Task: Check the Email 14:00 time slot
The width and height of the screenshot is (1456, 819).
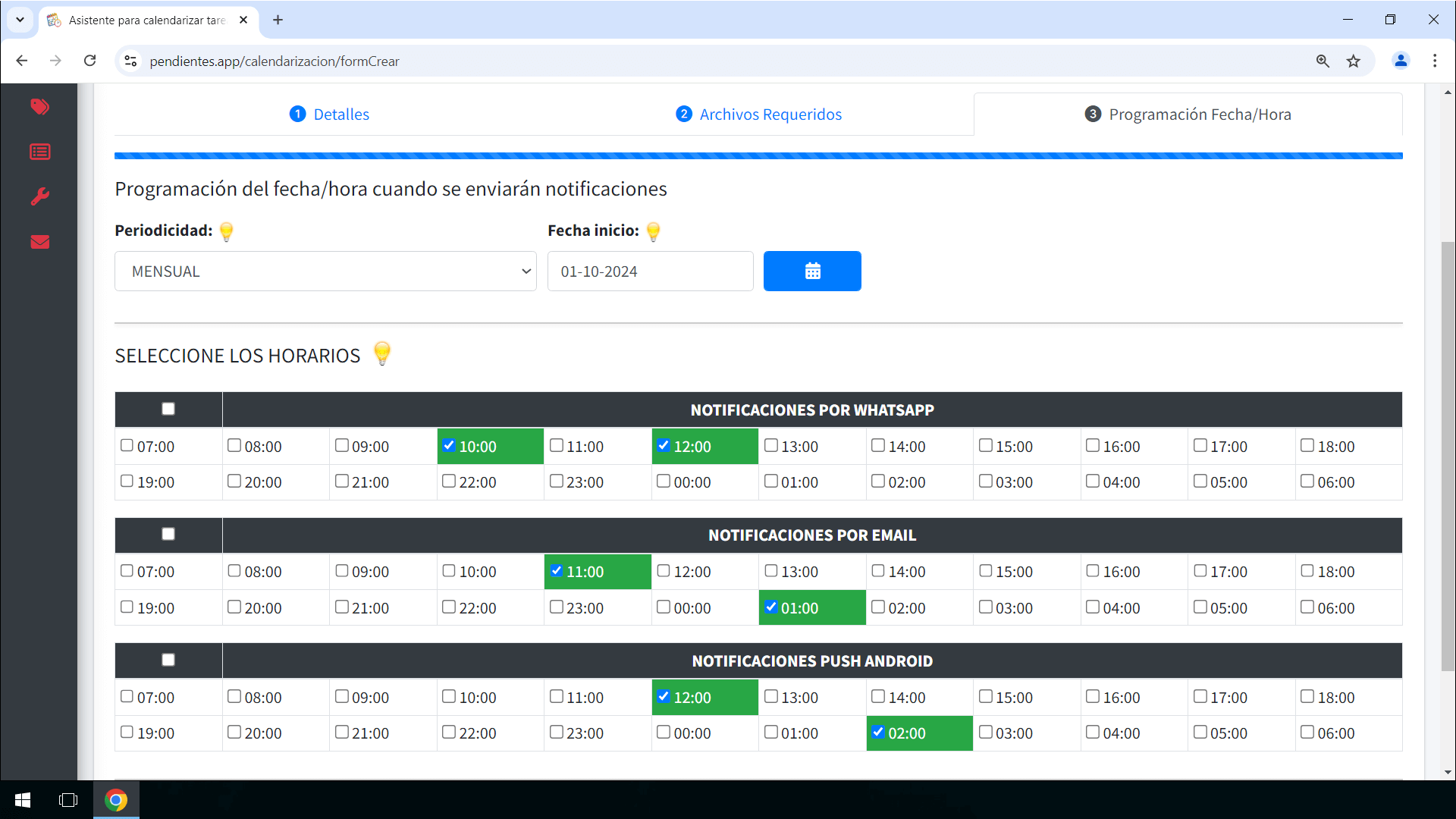Action: (x=878, y=571)
